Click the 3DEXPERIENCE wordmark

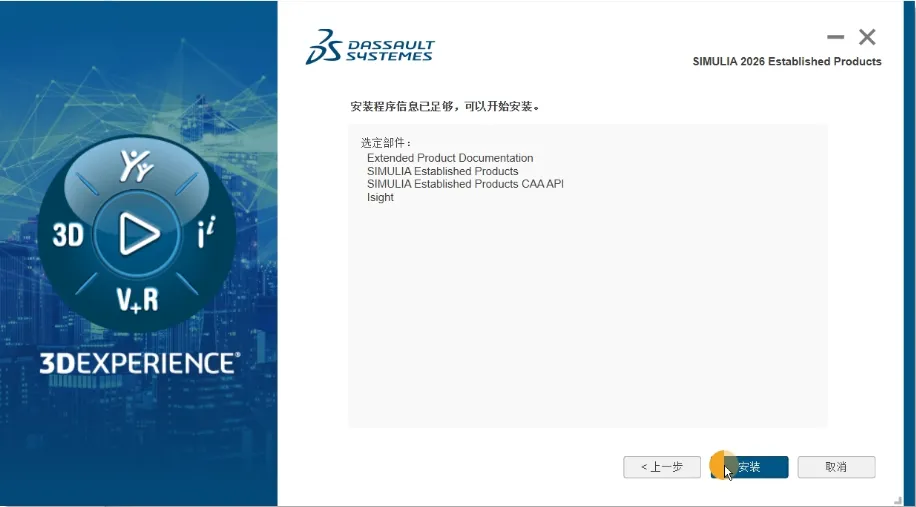139,363
